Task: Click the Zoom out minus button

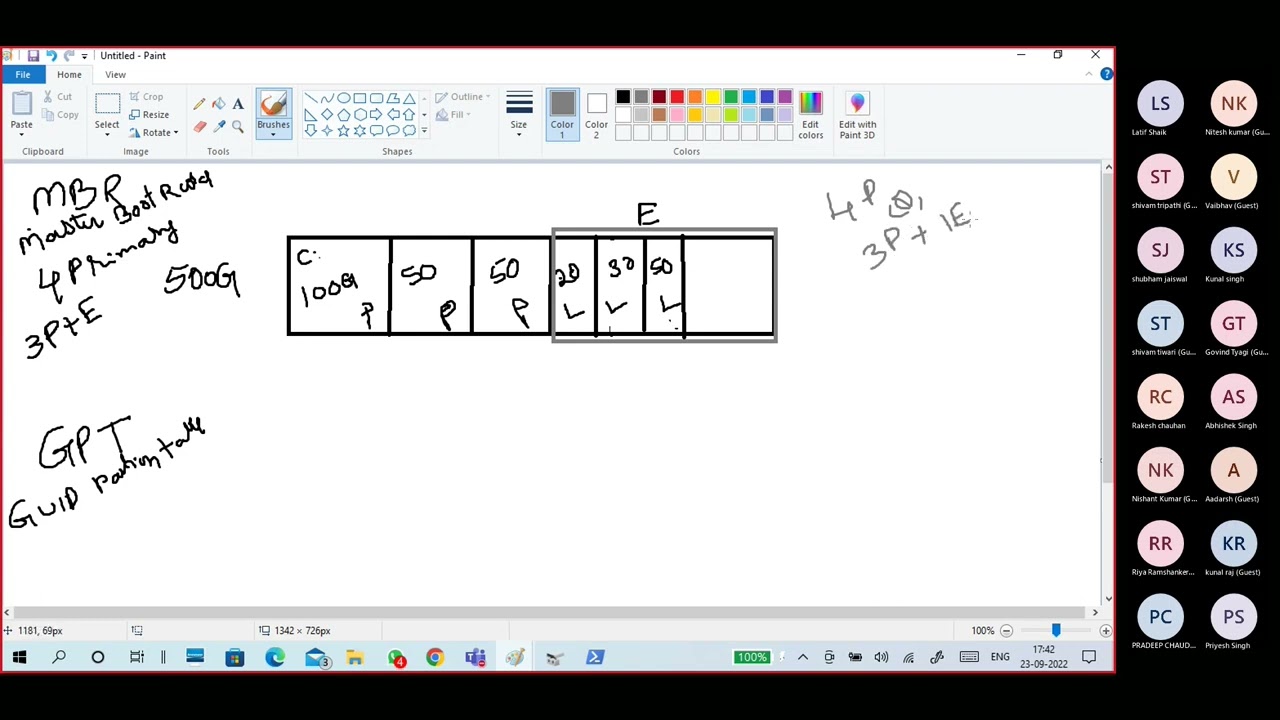Action: 1006,631
